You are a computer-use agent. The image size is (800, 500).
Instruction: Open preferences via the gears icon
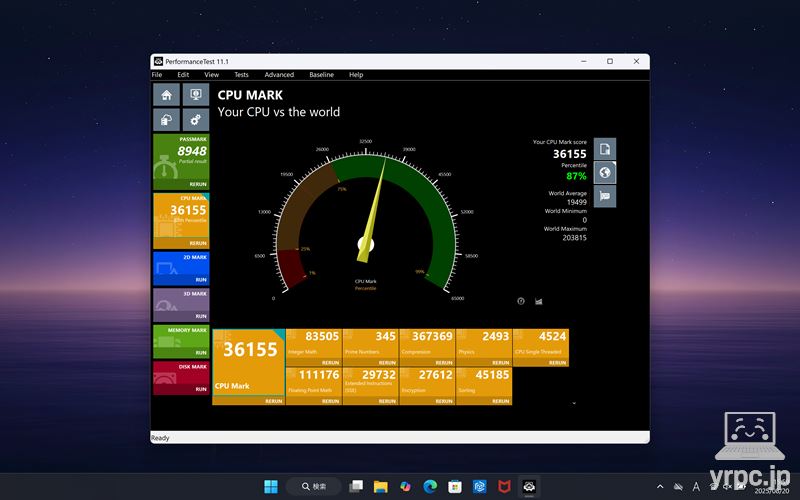point(196,120)
